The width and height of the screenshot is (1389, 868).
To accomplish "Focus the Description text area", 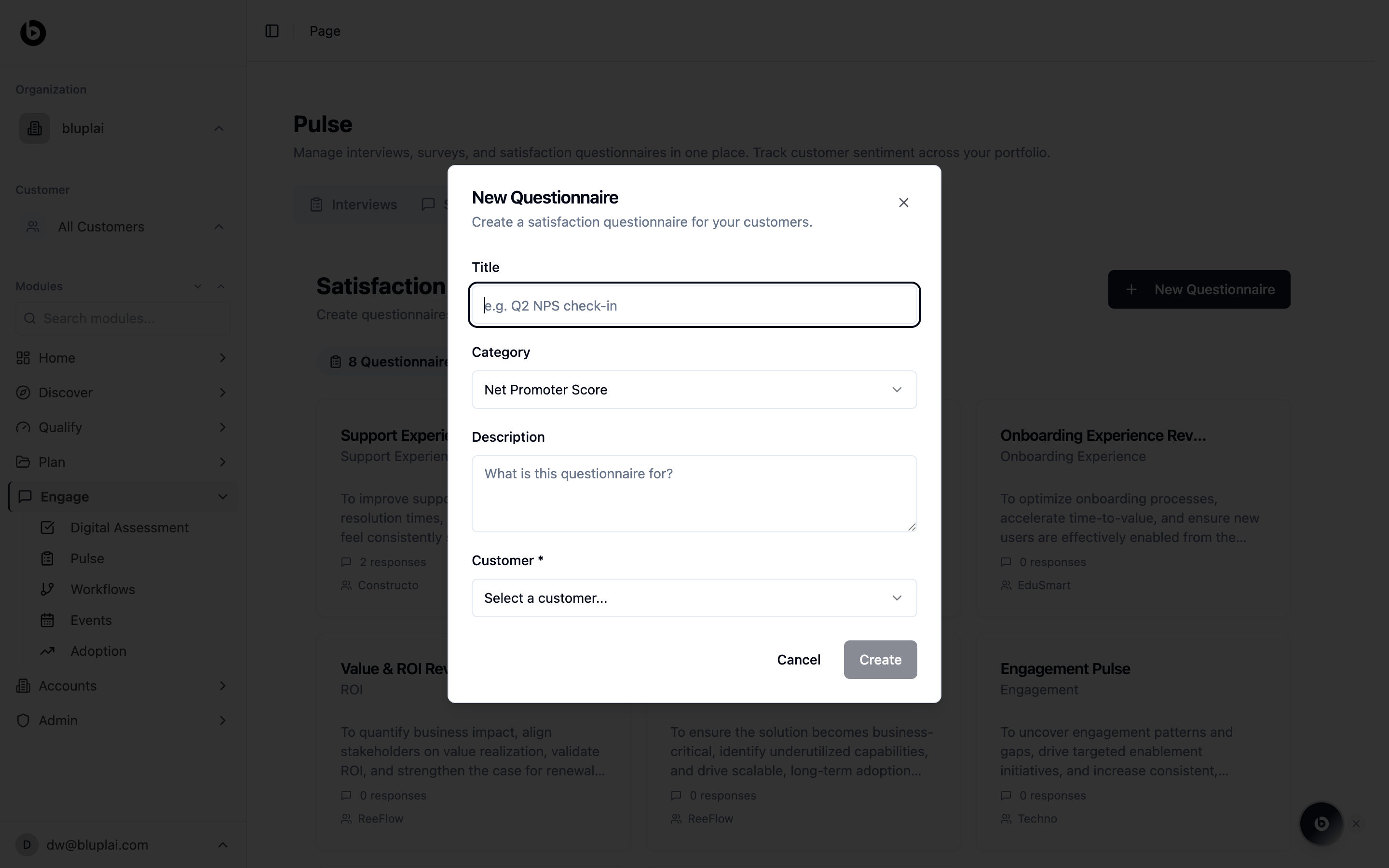I will tap(694, 494).
